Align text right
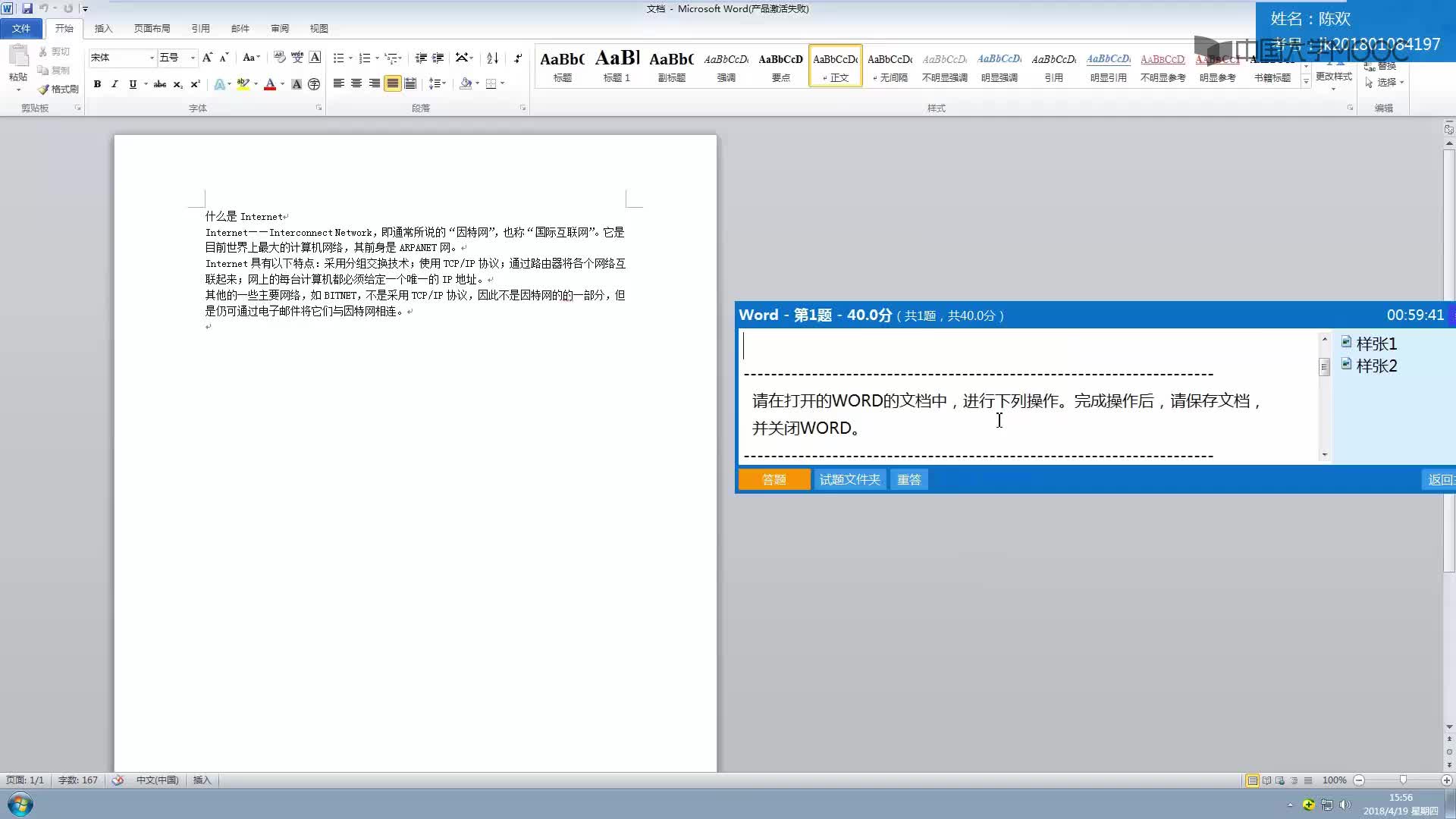Image resolution: width=1456 pixels, height=819 pixels. (374, 83)
